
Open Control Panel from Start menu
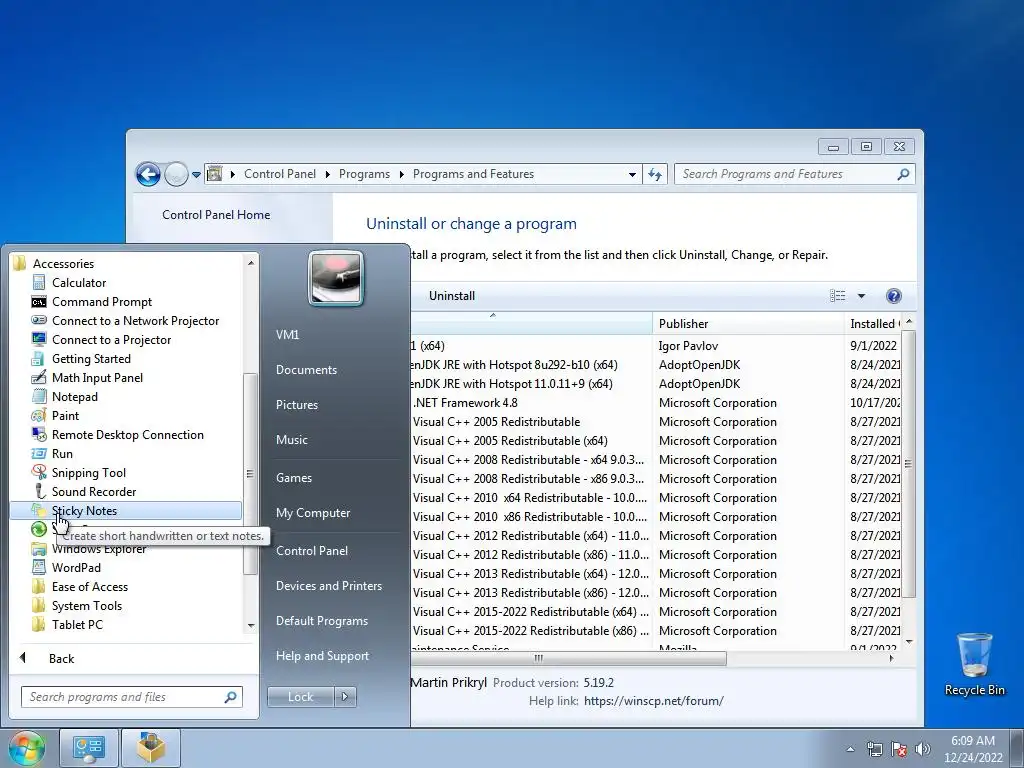312,551
